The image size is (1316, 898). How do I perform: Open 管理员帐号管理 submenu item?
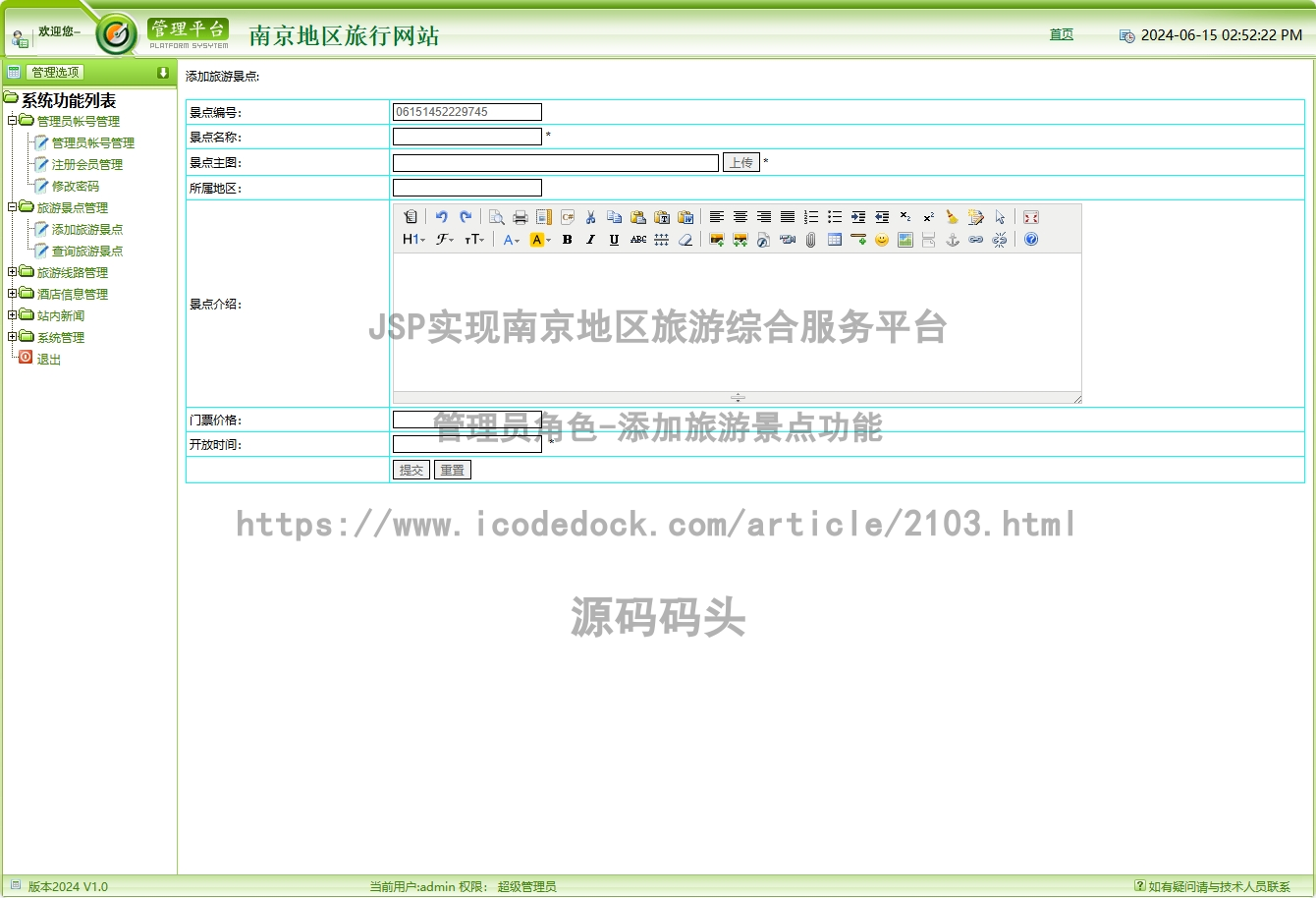click(x=93, y=143)
